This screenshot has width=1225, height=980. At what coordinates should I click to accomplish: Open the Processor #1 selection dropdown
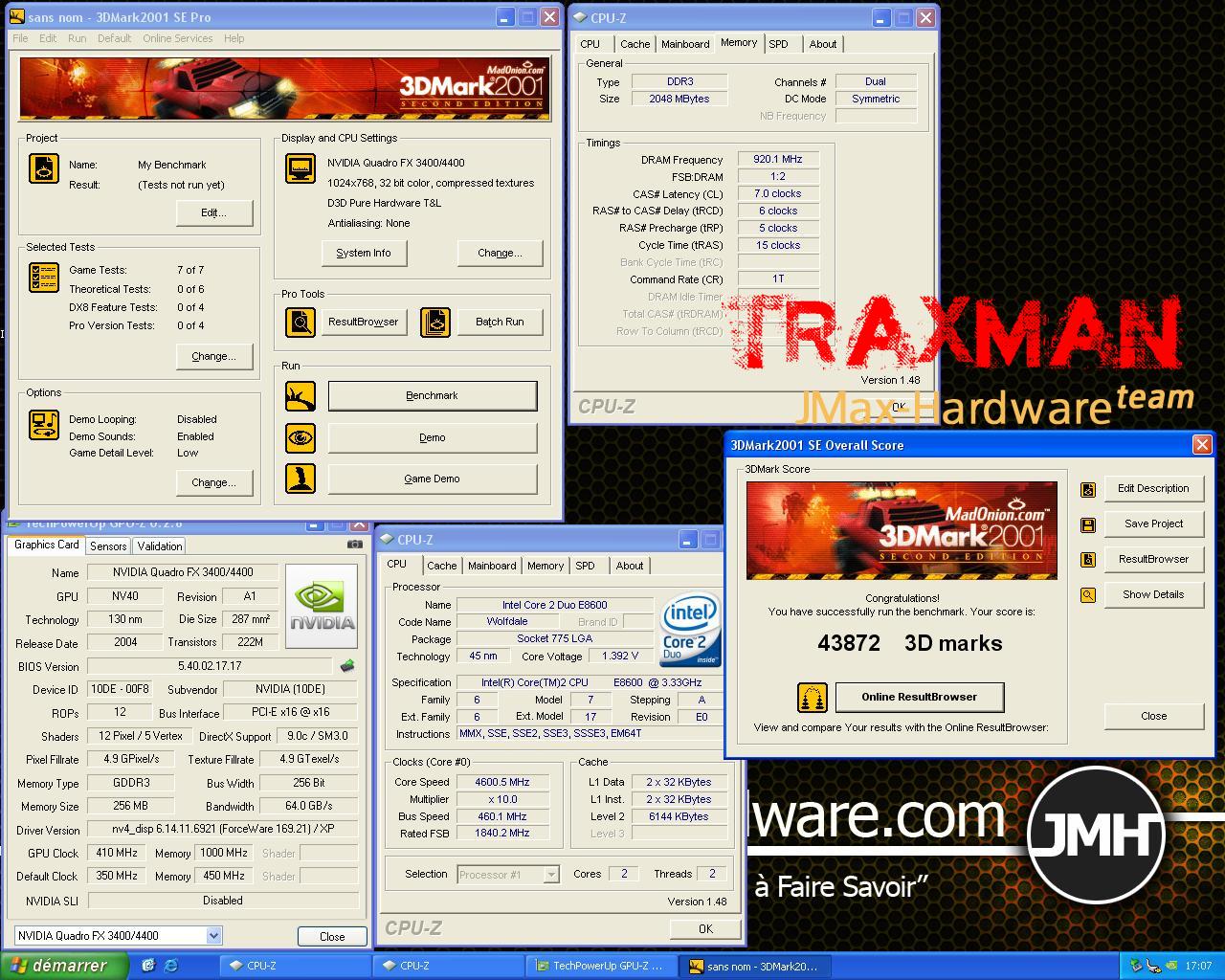pyautogui.click(x=550, y=874)
